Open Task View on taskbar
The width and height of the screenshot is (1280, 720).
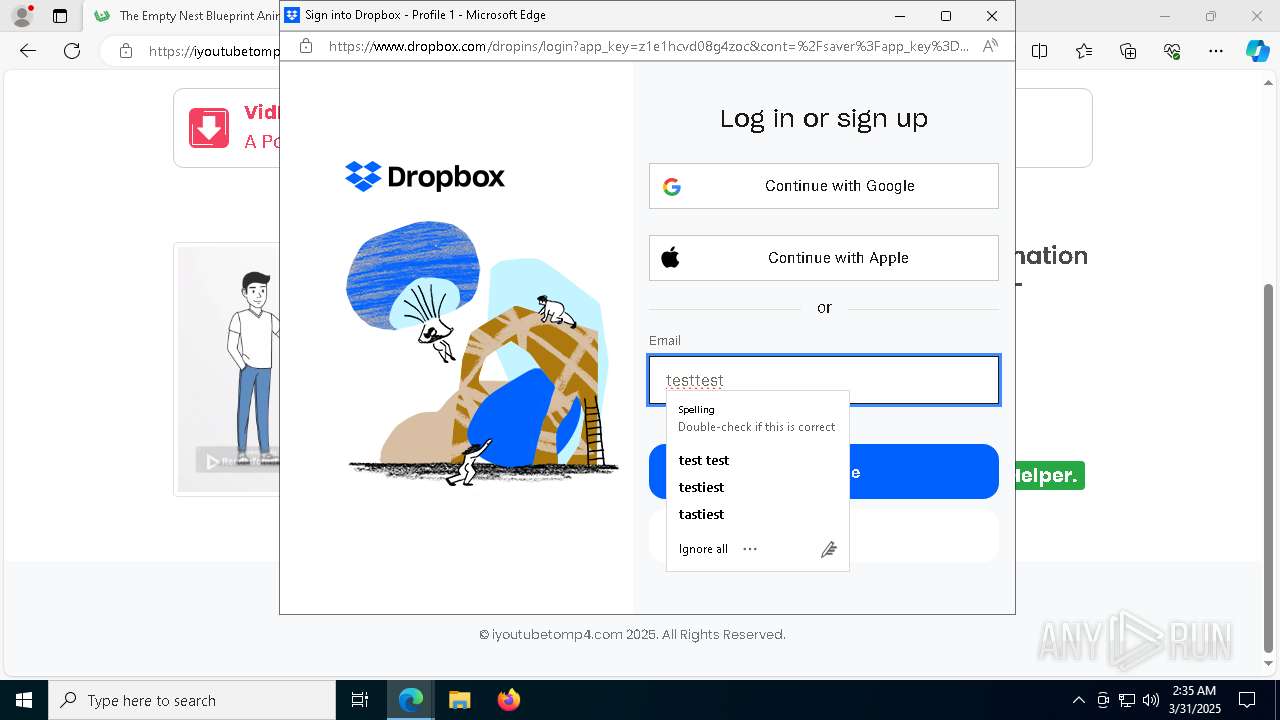360,700
